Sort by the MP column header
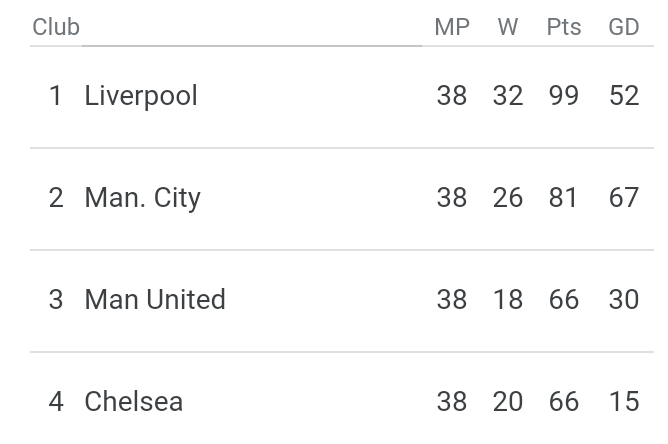The height and width of the screenshot is (444, 668). (452, 27)
